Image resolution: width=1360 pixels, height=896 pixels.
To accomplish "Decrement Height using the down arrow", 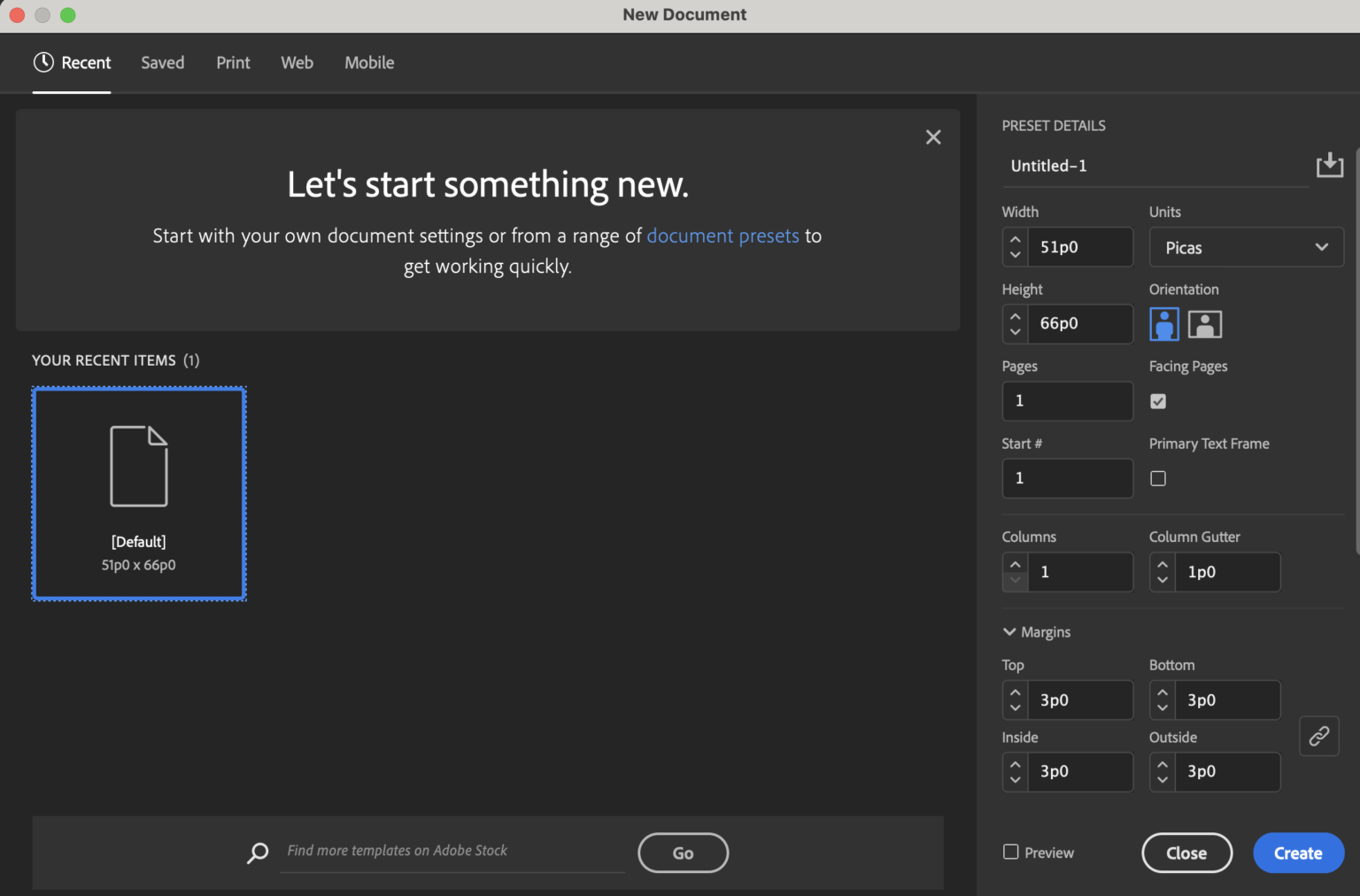I will tap(1015, 331).
